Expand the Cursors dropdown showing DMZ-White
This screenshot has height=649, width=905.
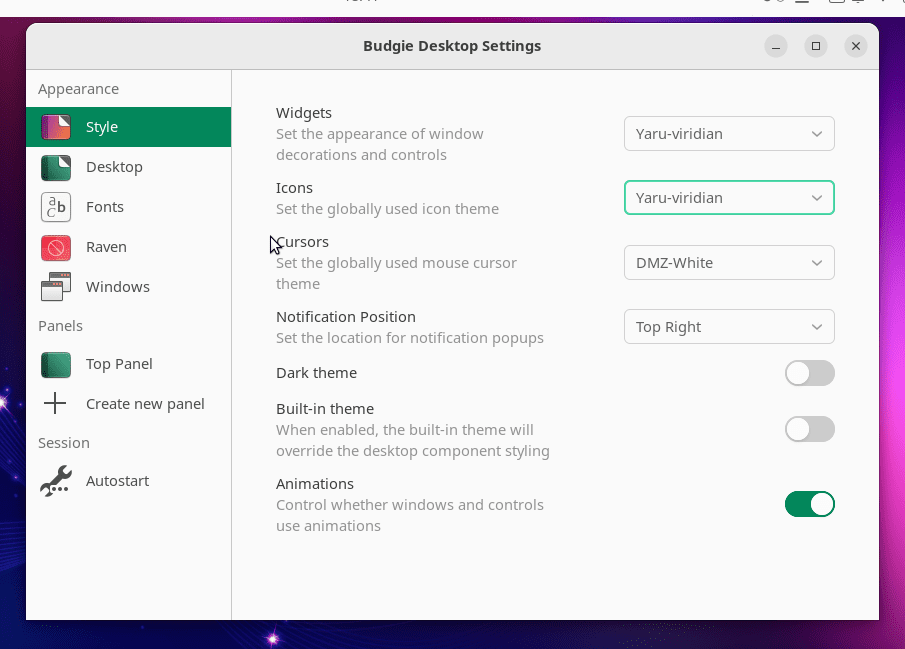pyautogui.click(x=729, y=262)
